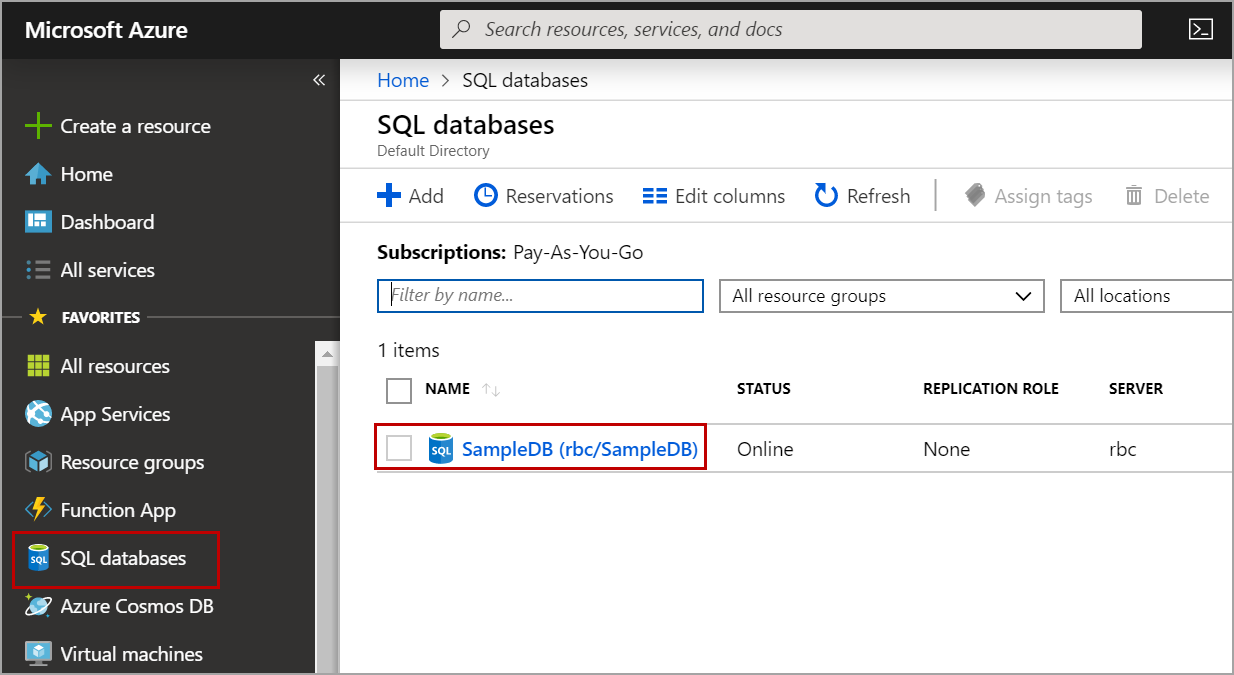Check the SampleDB row checkbox
The image size is (1234, 675).
coord(399,449)
